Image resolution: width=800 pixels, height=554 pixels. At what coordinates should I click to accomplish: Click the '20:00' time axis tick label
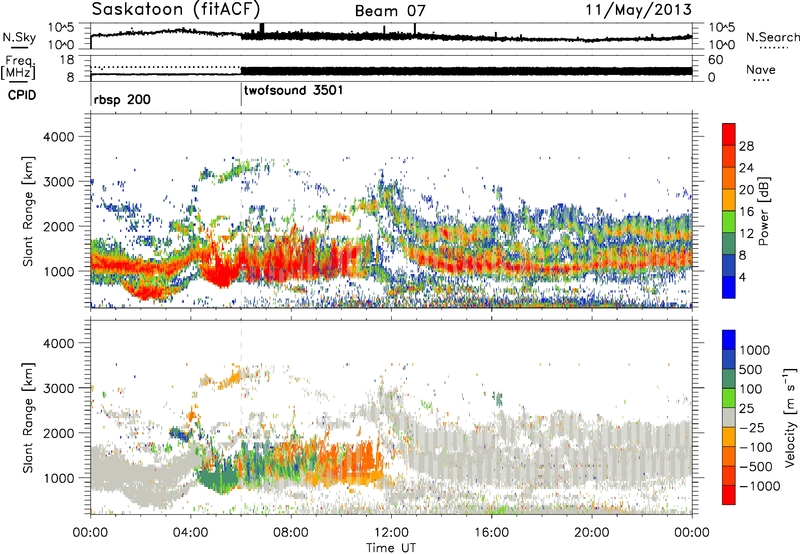pos(592,533)
